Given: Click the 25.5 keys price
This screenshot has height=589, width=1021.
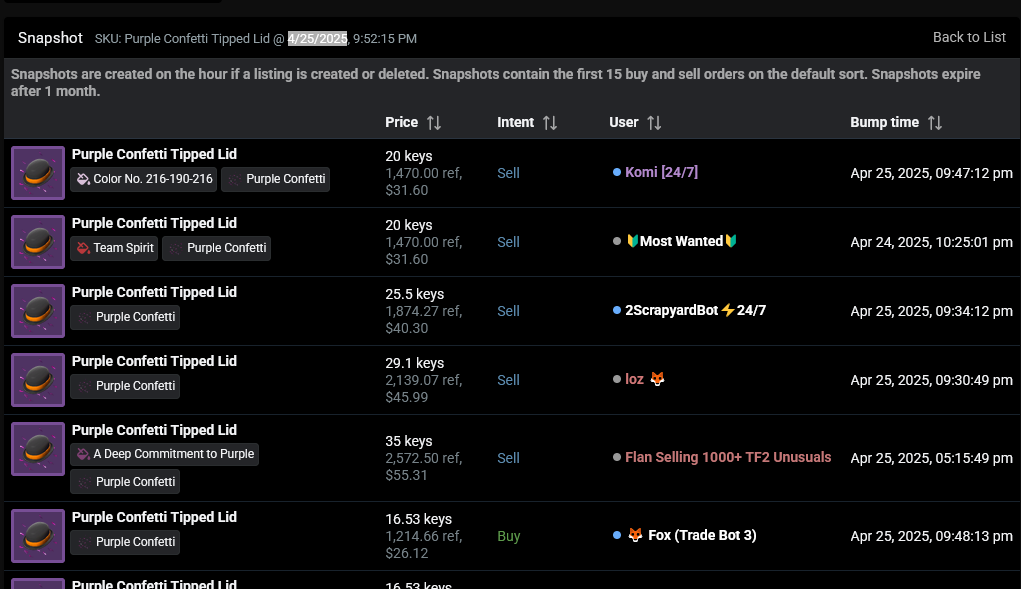Looking at the screenshot, I should 414,294.
